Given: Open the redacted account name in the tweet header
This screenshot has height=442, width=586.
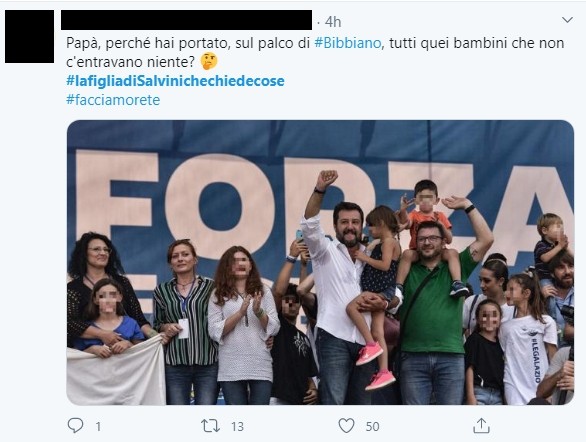Looking at the screenshot, I should [186, 20].
